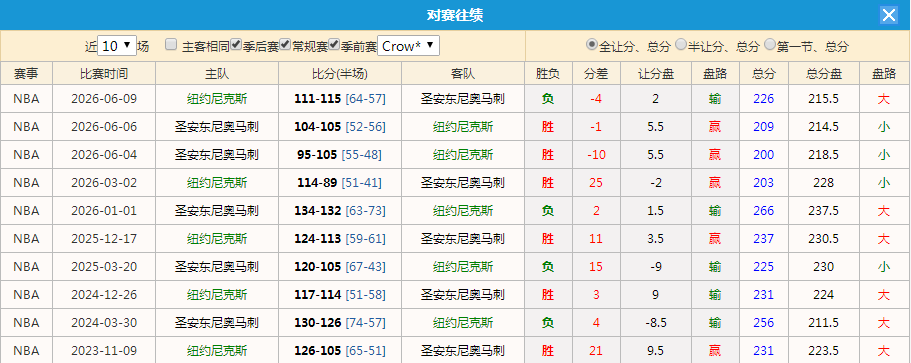This screenshot has width=911, height=363.
Task: Click the point difference value 25
Action: (596, 183)
